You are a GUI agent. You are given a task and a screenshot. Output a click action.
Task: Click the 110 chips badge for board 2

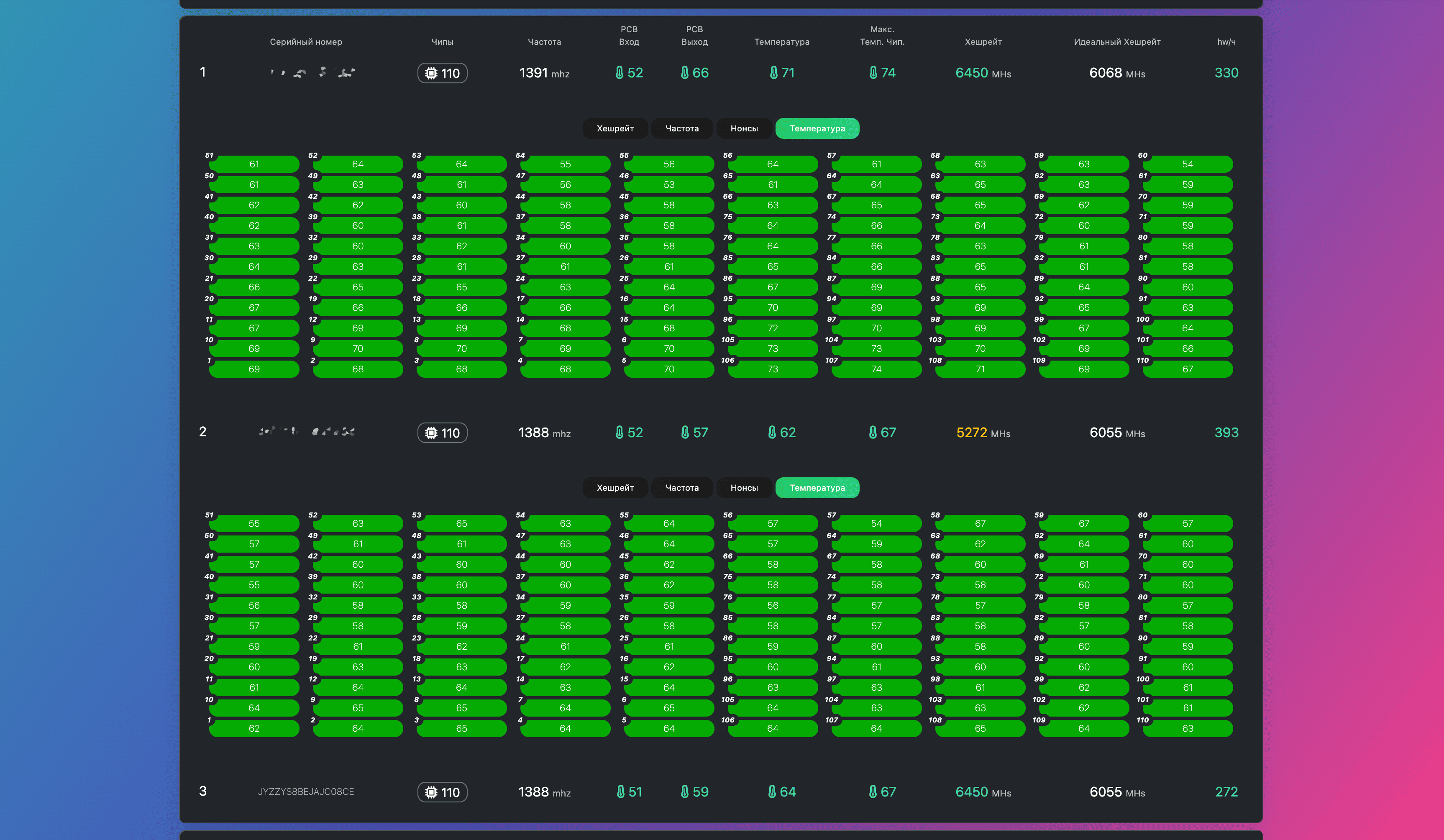tap(442, 433)
